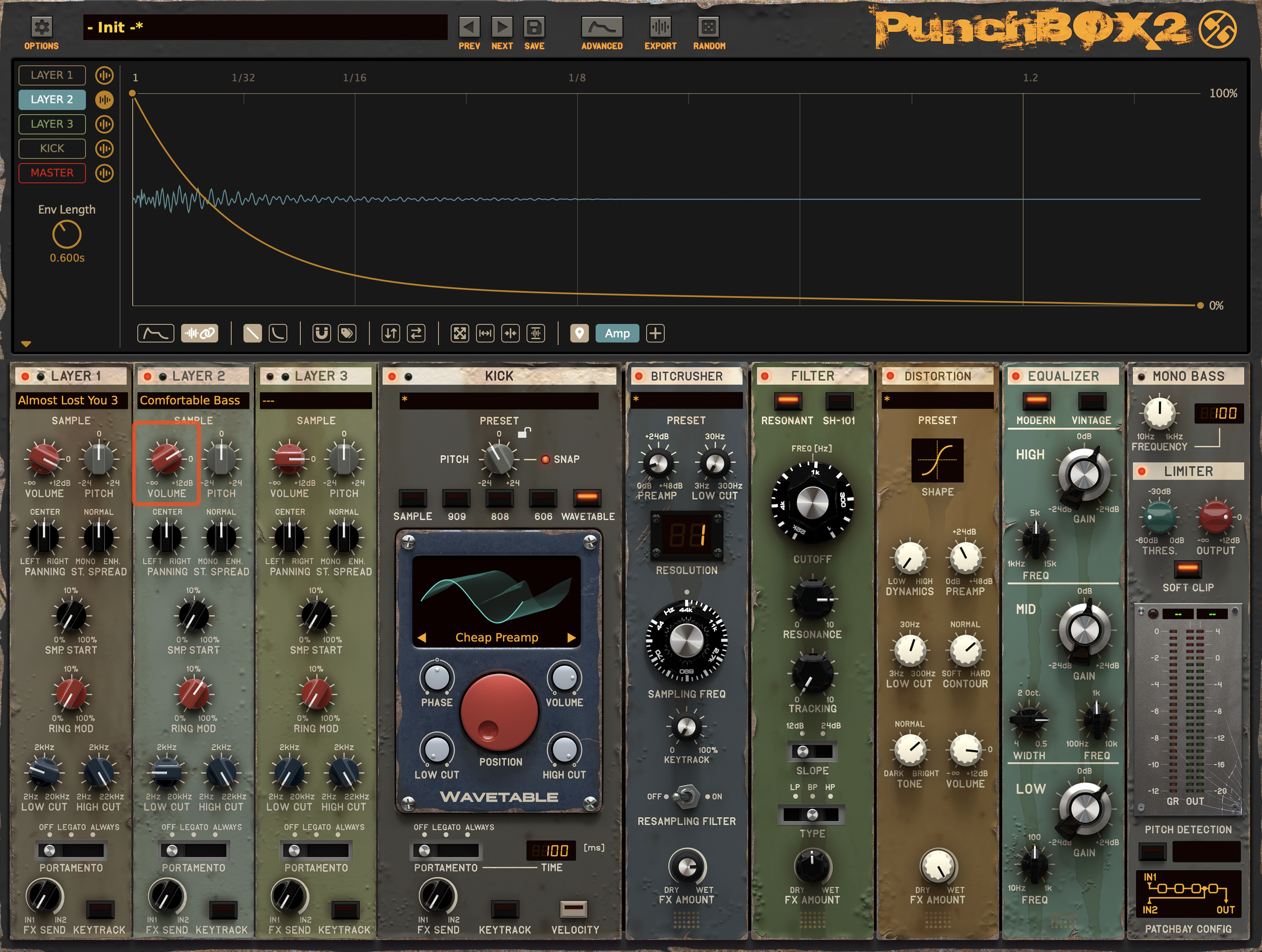The image size is (1262, 952).
Task: Select Resonant filter model
Action: [x=788, y=401]
